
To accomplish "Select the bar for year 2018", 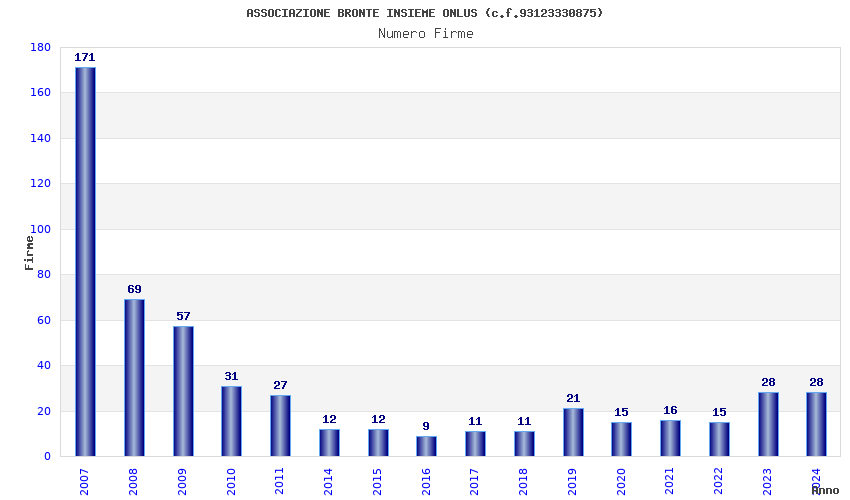I will point(524,444).
